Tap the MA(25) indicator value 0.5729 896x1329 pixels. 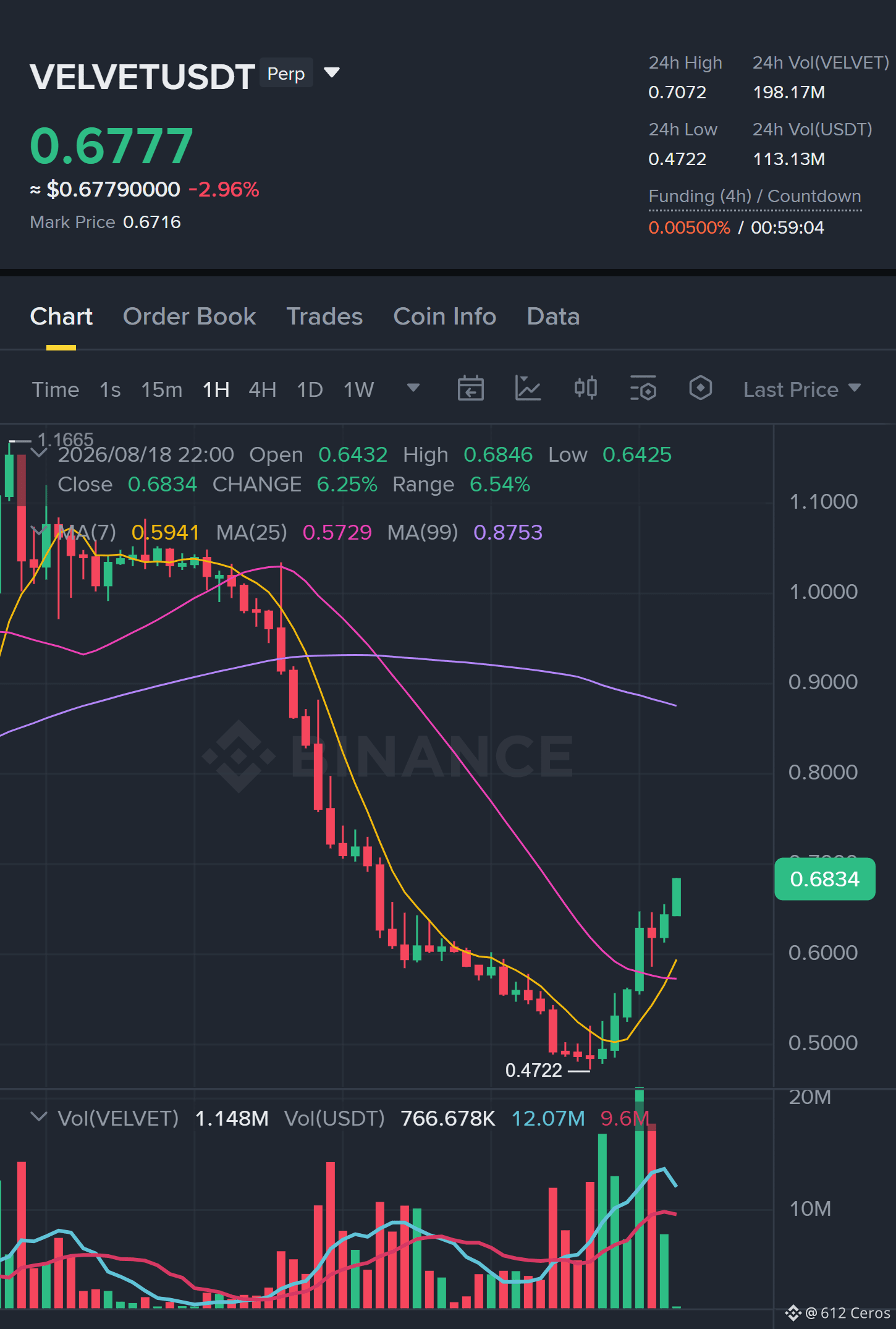(337, 532)
